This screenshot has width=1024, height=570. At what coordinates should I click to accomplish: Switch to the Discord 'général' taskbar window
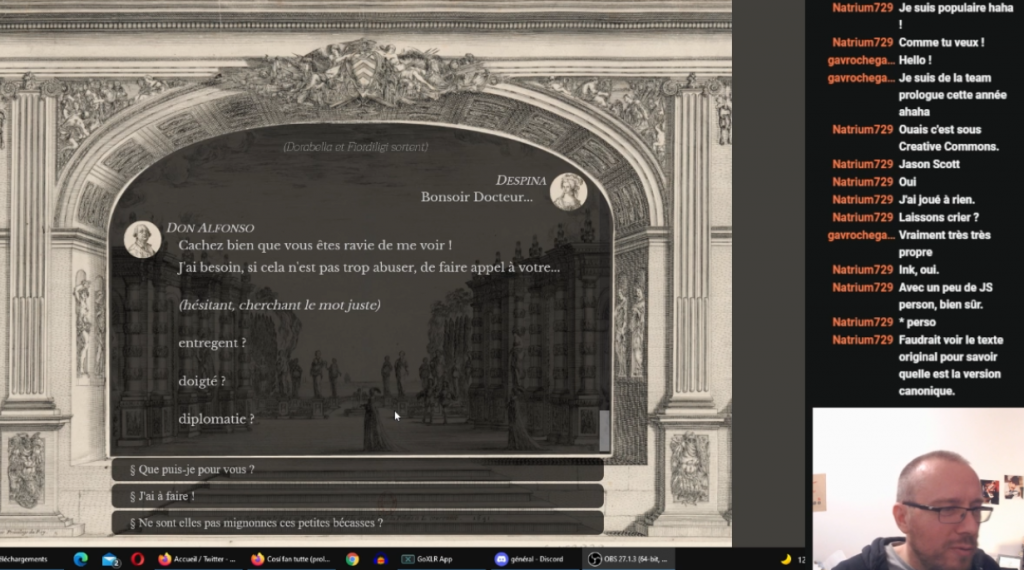[530, 559]
